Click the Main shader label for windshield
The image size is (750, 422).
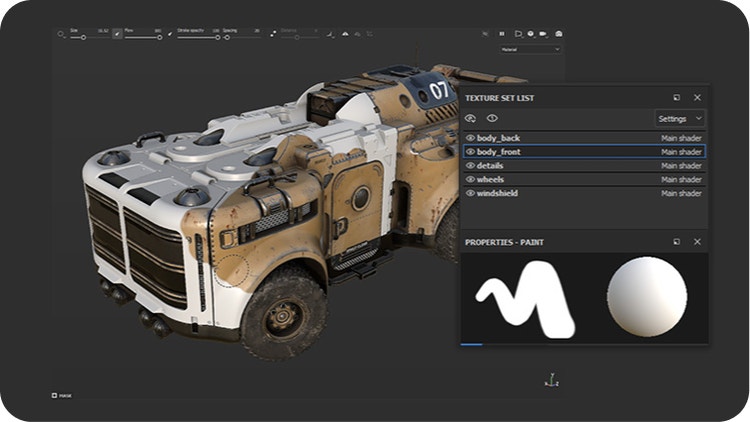[681, 193]
